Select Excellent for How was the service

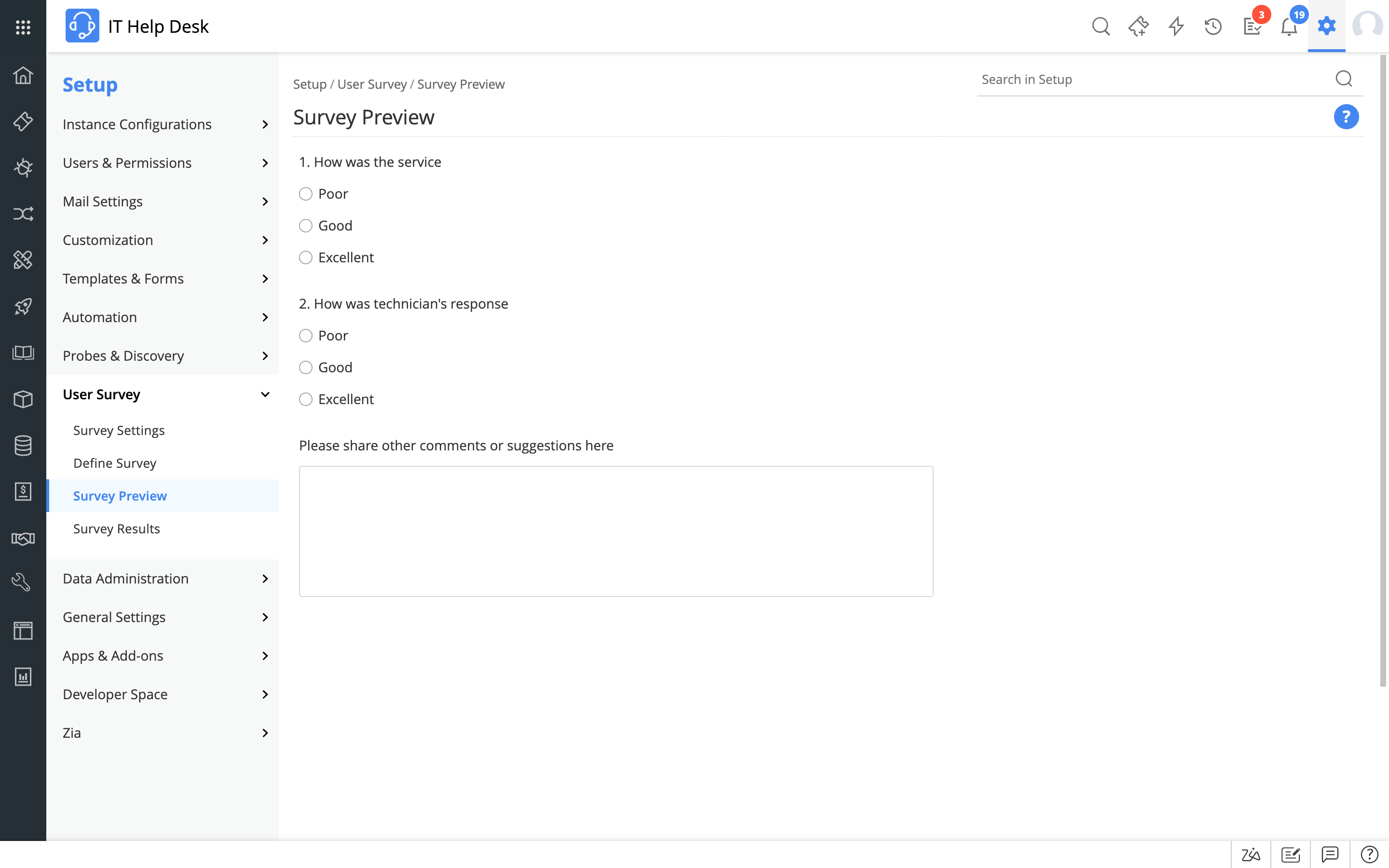306,258
